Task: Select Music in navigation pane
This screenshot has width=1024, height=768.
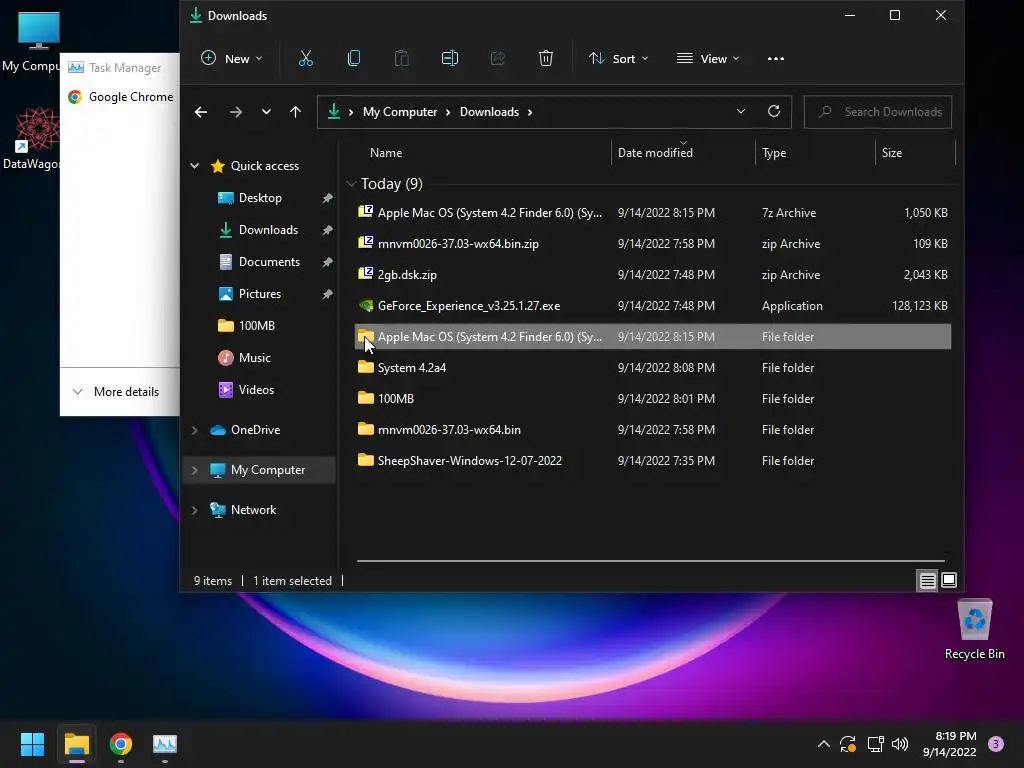Action: [x=255, y=358]
